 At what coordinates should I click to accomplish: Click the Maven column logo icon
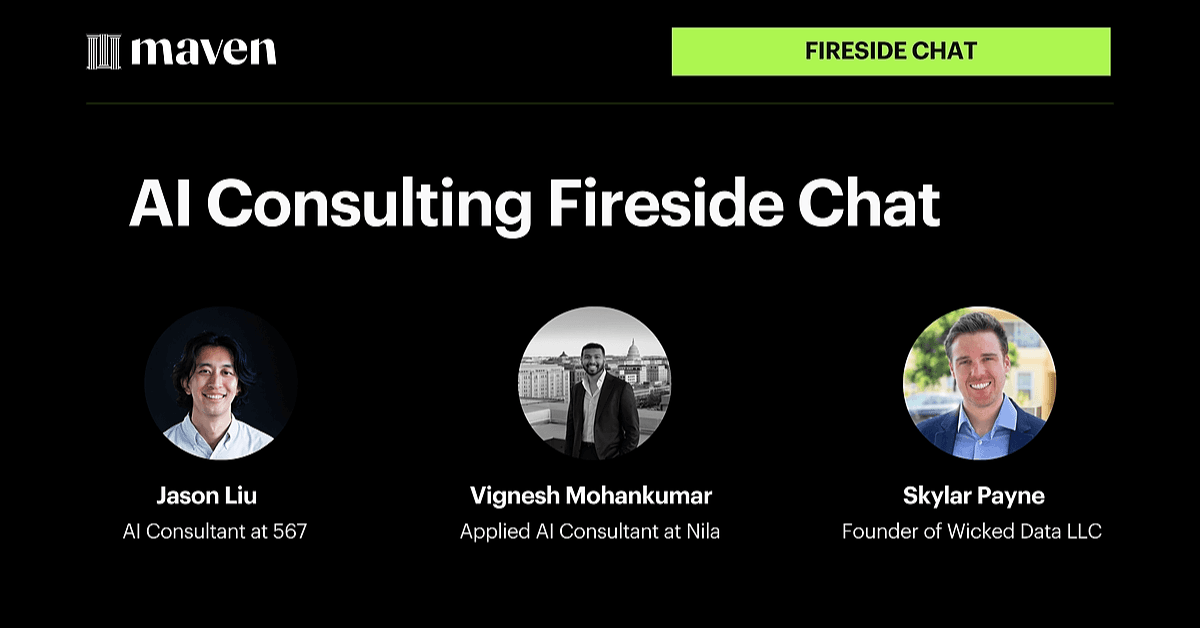coord(103,52)
